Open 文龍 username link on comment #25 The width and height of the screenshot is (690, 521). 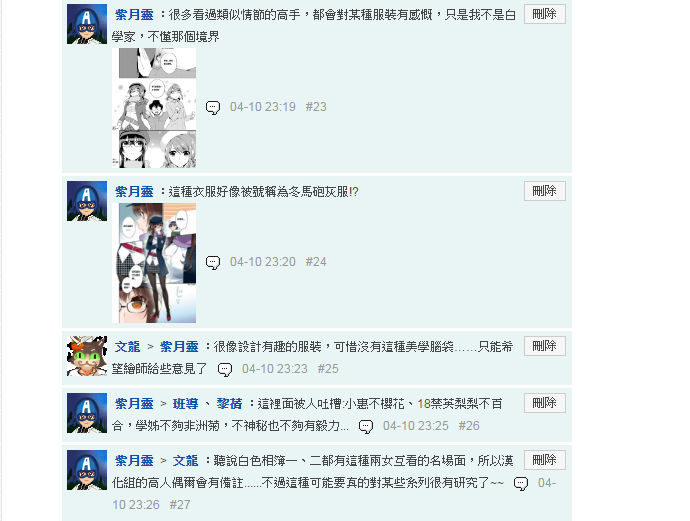[x=127, y=347]
